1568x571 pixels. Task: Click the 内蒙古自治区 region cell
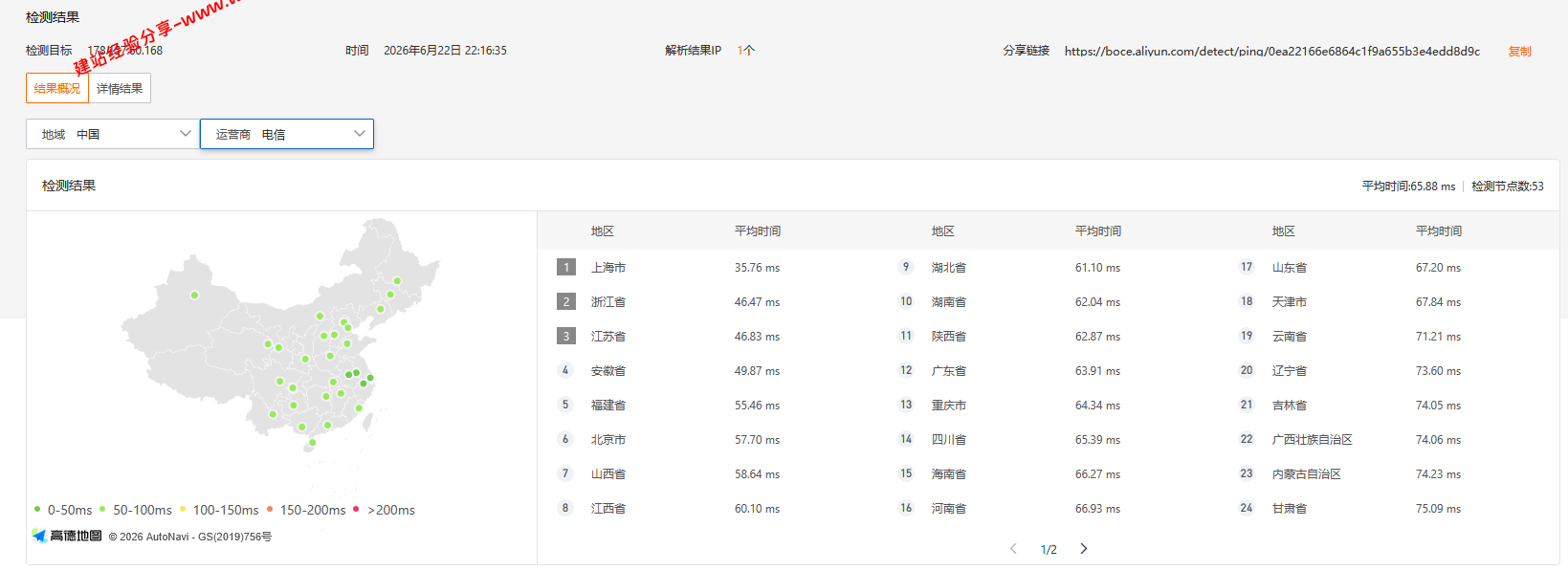point(1307,474)
